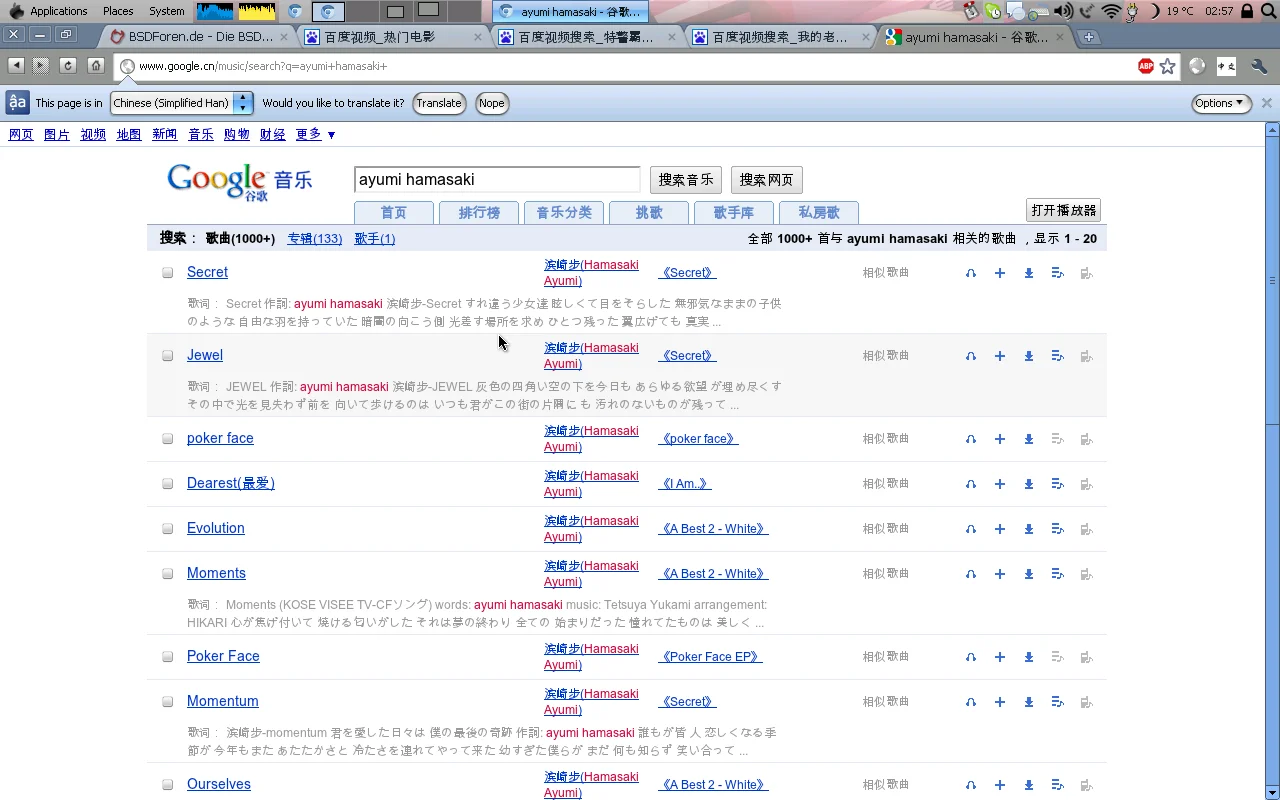Tick the checkbox beside the song Secret
The height and width of the screenshot is (800, 1280).
click(x=168, y=273)
